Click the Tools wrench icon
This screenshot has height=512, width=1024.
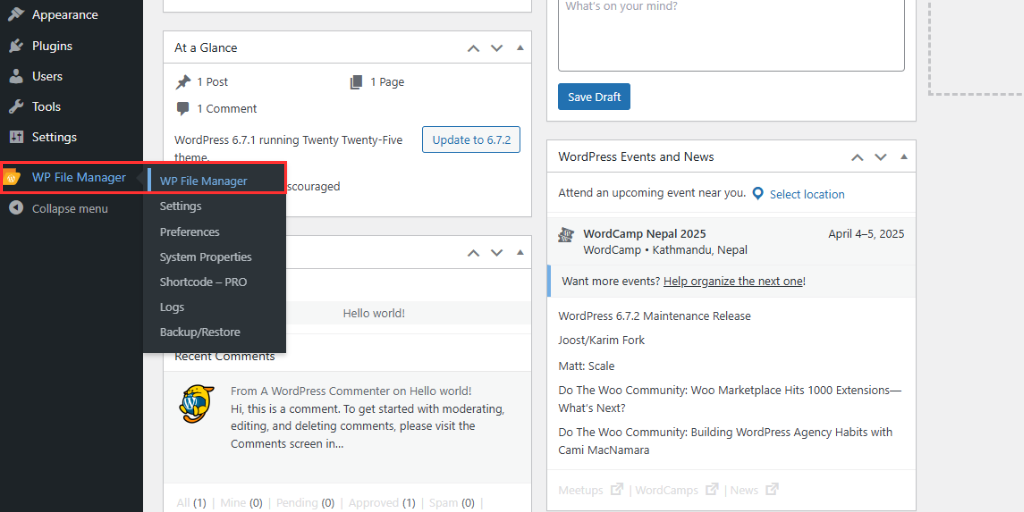tap(16, 106)
